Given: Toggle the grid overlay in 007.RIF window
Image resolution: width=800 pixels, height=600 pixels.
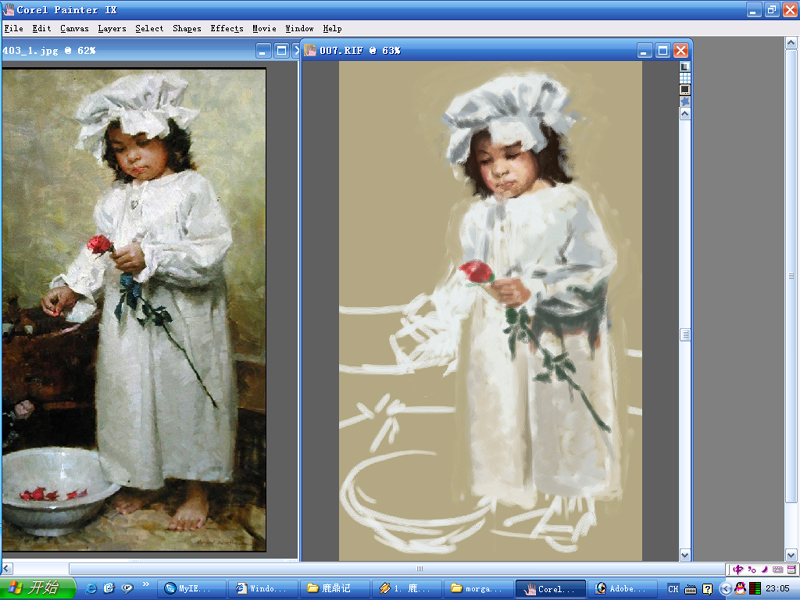Looking at the screenshot, I should point(685,78).
